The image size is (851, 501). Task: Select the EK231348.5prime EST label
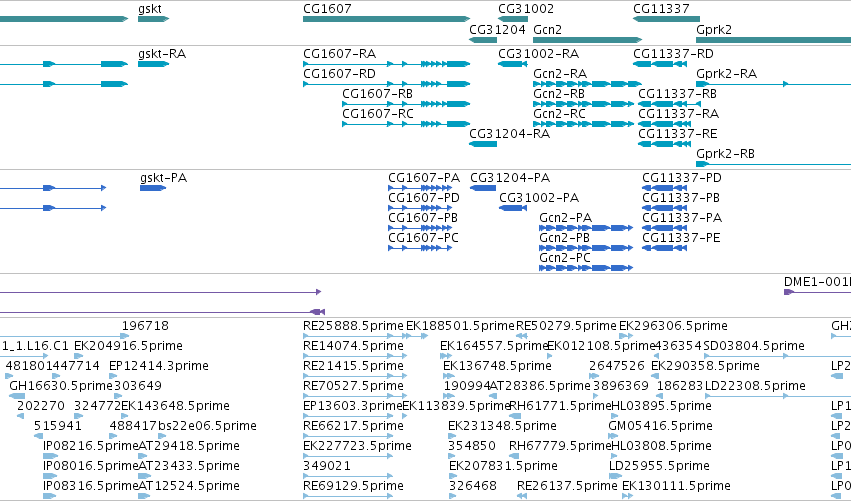click(503, 426)
